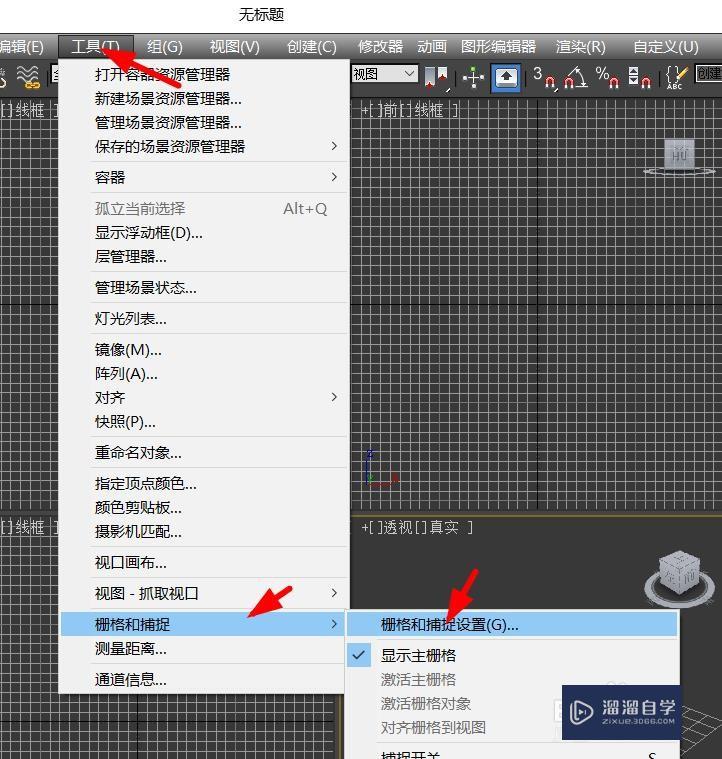Toggle the Spinner Snap icon

pos(639,77)
